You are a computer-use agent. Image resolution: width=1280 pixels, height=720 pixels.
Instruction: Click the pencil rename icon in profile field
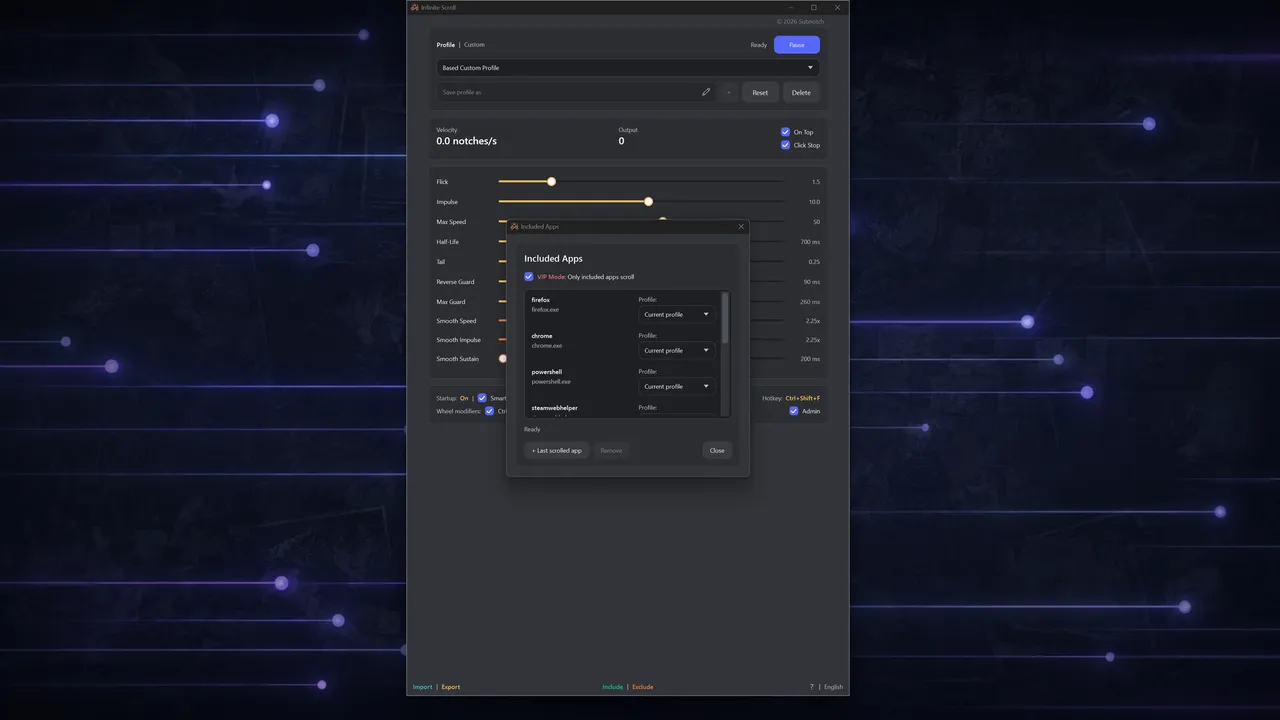tap(706, 92)
